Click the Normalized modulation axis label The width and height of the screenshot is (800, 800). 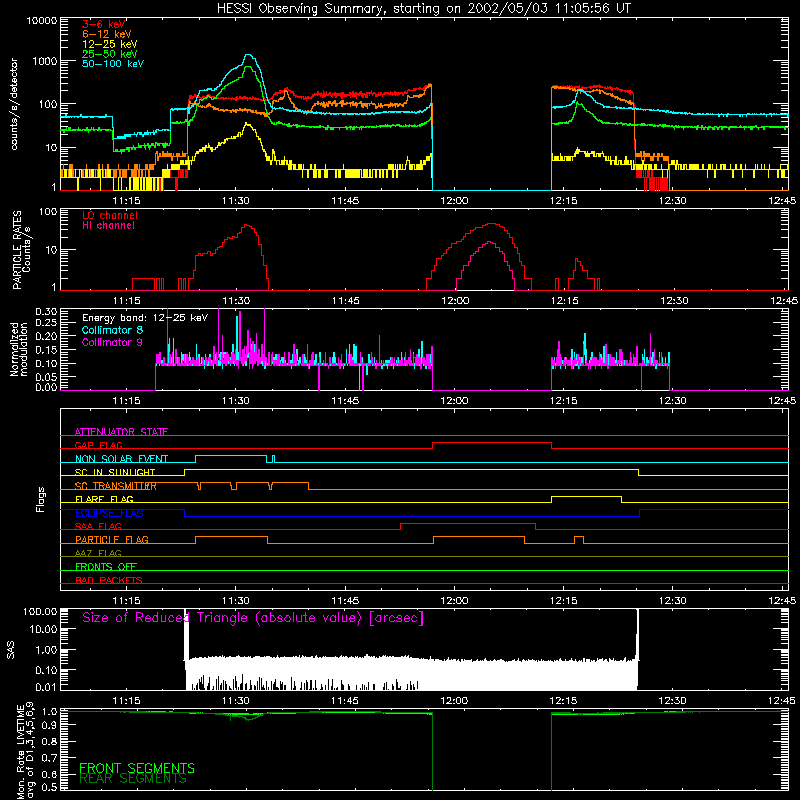(x=19, y=349)
